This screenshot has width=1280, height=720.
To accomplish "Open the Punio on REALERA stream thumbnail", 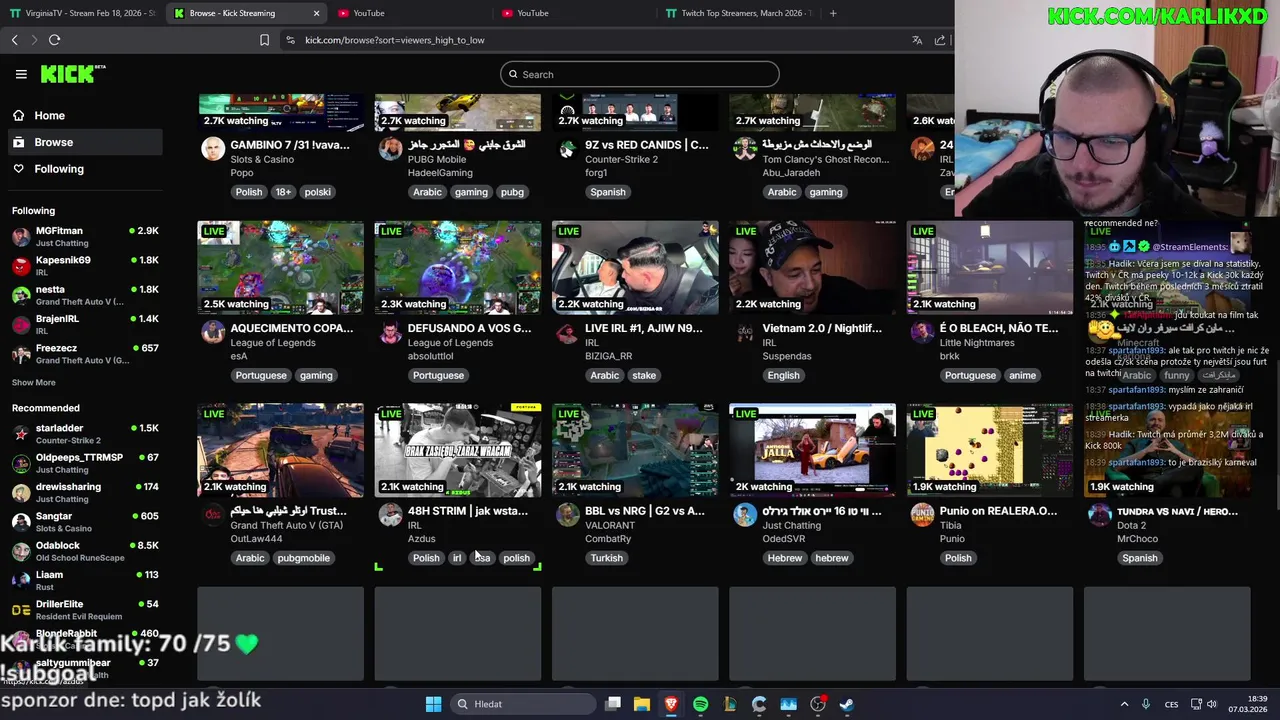I will pos(990,451).
